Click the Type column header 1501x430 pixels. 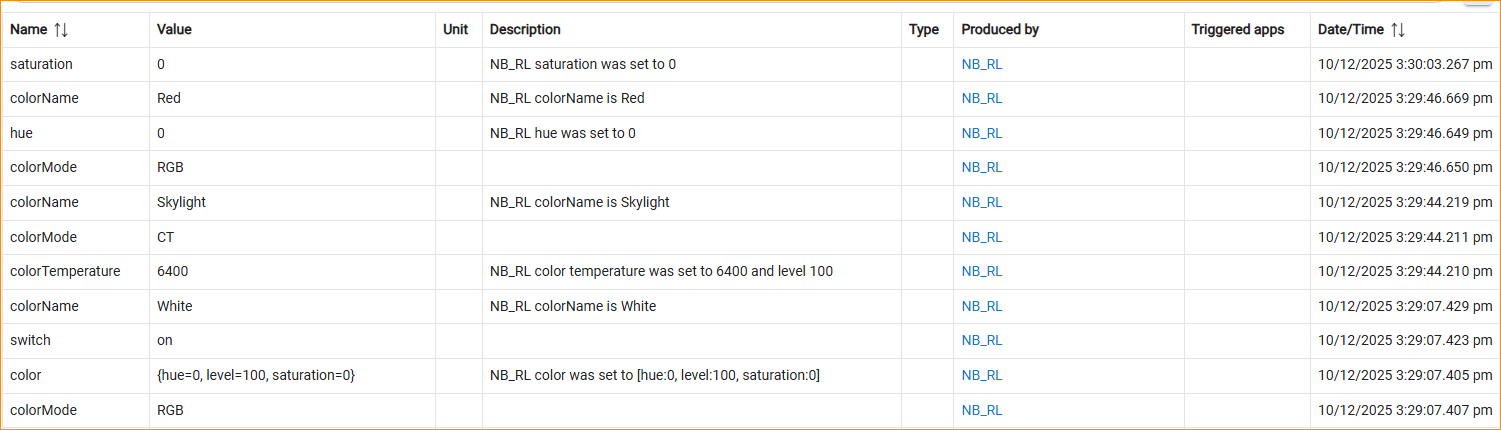point(924,30)
